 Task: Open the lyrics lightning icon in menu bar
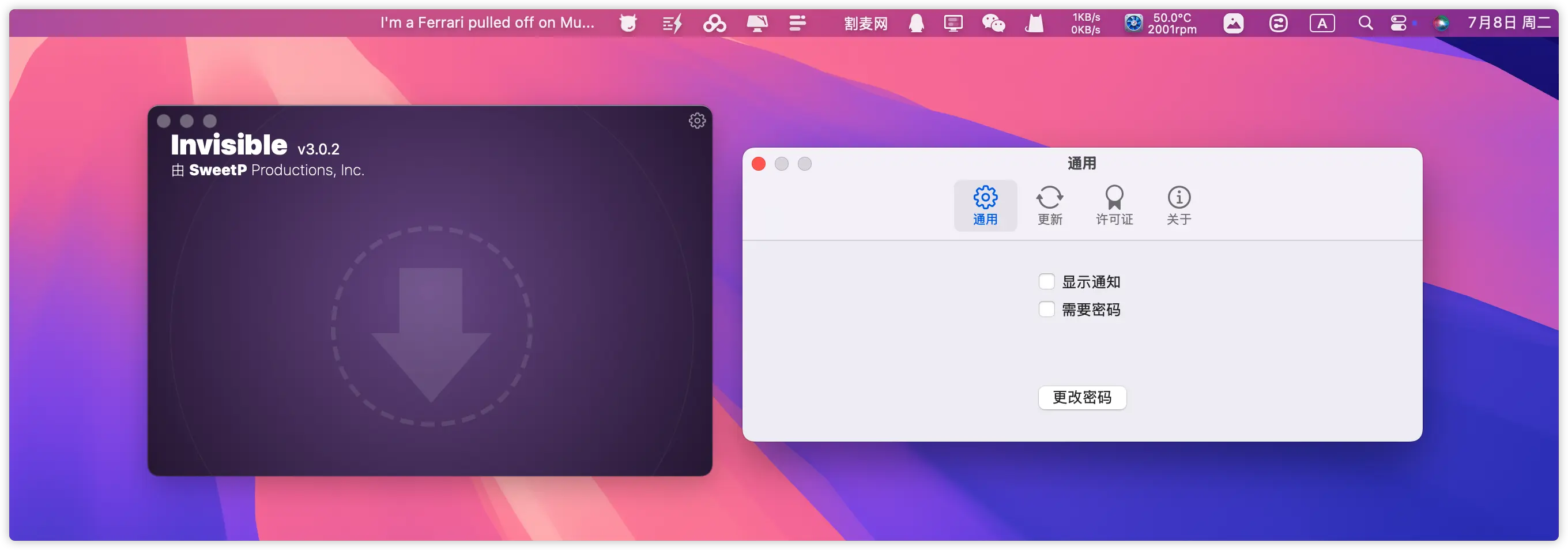coord(672,23)
